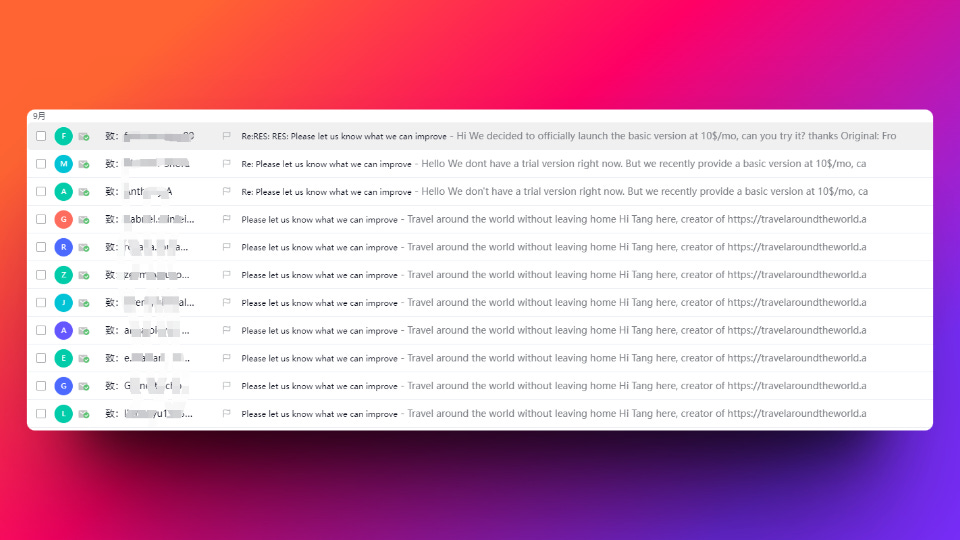Tick the checkbox in the L avatar row
This screenshot has height=540, width=960.
[41, 413]
